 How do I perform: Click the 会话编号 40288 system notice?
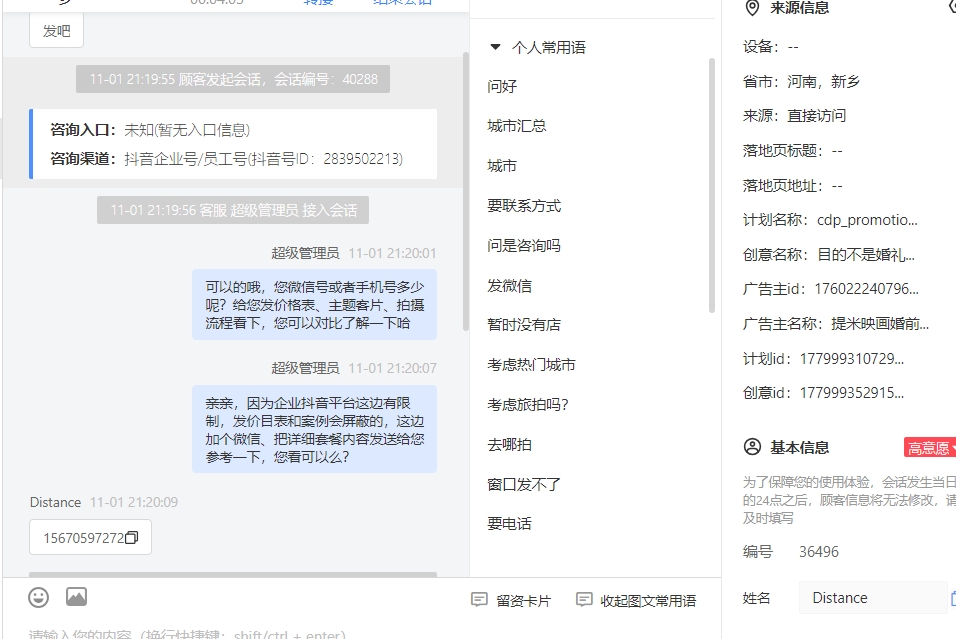(233, 79)
